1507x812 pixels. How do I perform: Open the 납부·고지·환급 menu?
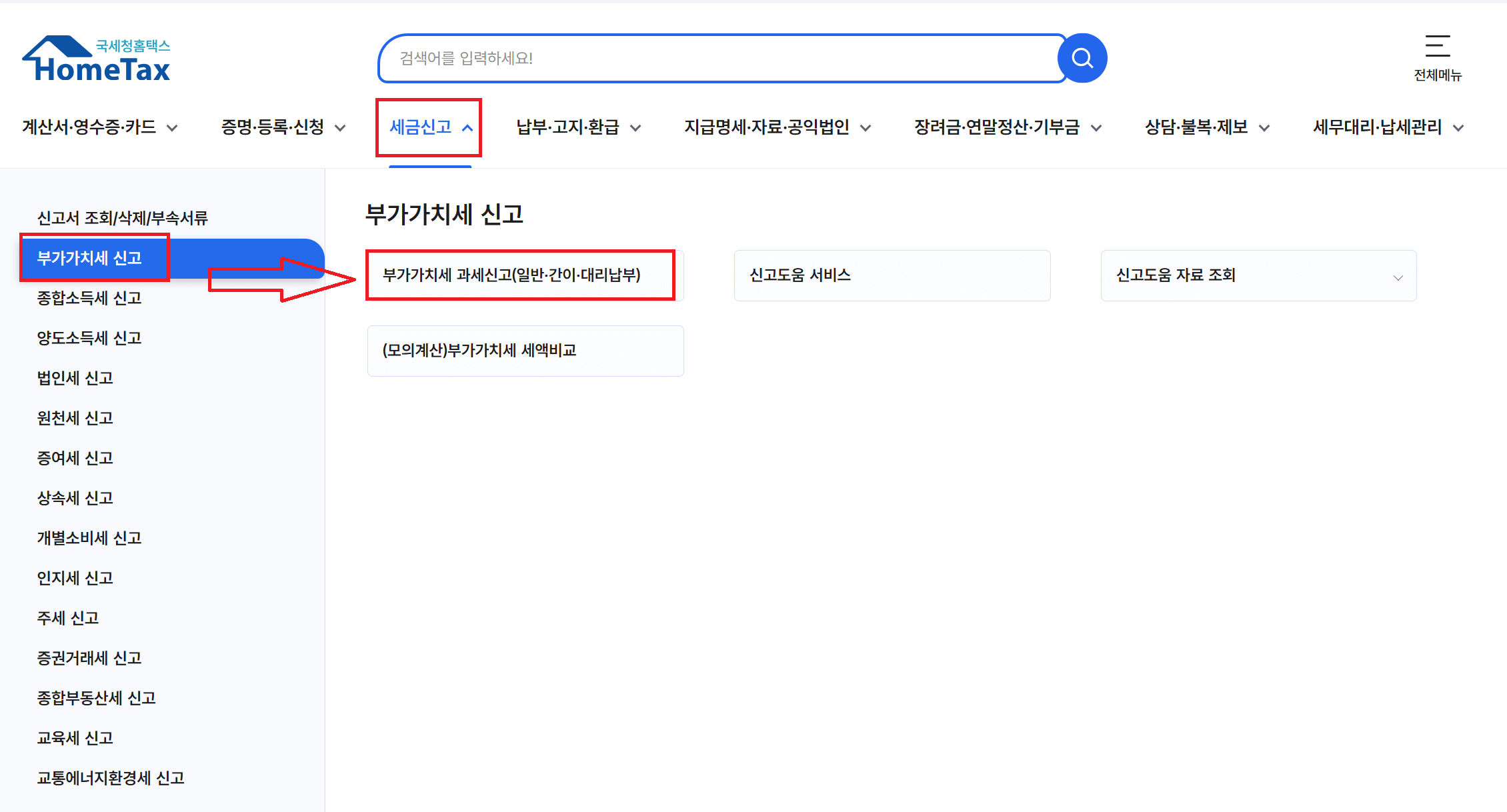pos(578,127)
